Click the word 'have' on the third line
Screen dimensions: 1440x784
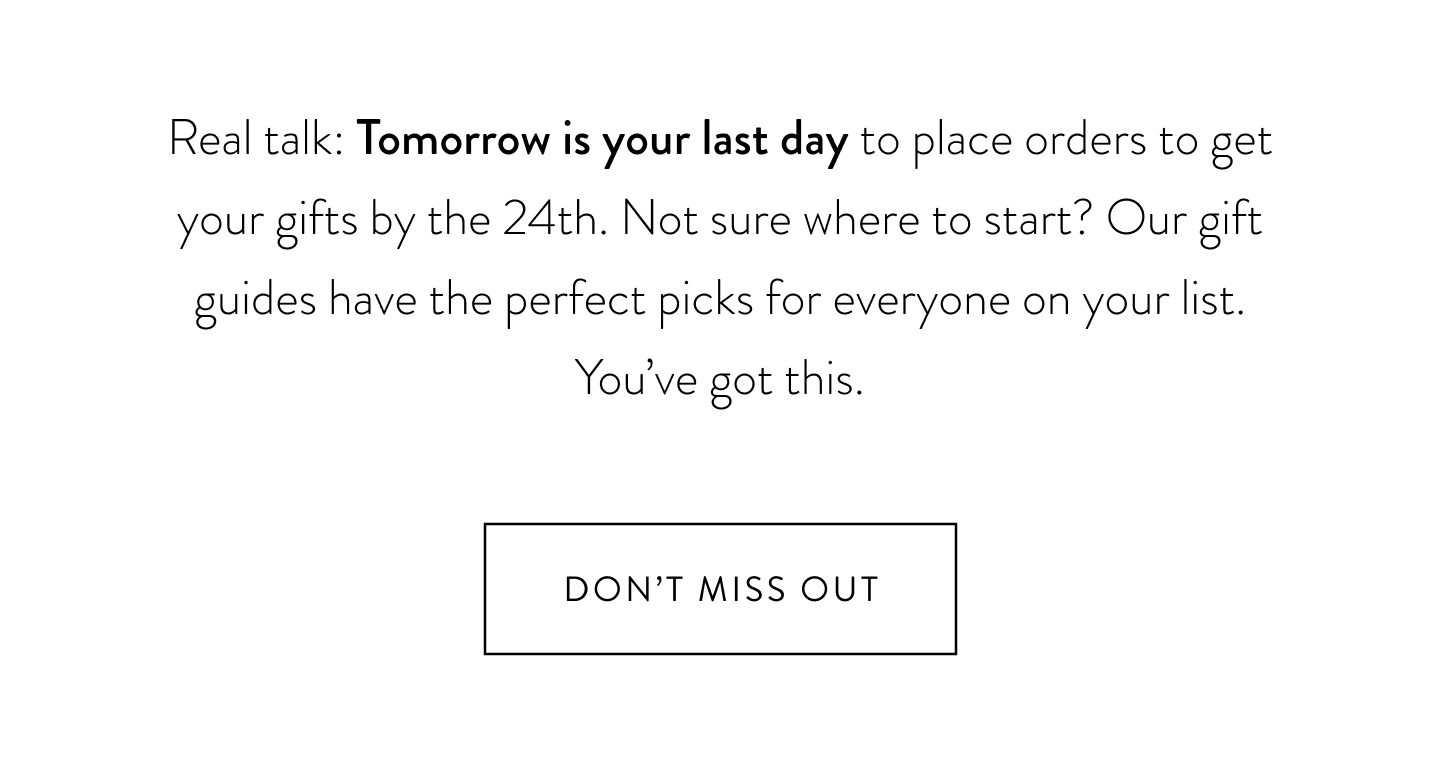point(372,300)
